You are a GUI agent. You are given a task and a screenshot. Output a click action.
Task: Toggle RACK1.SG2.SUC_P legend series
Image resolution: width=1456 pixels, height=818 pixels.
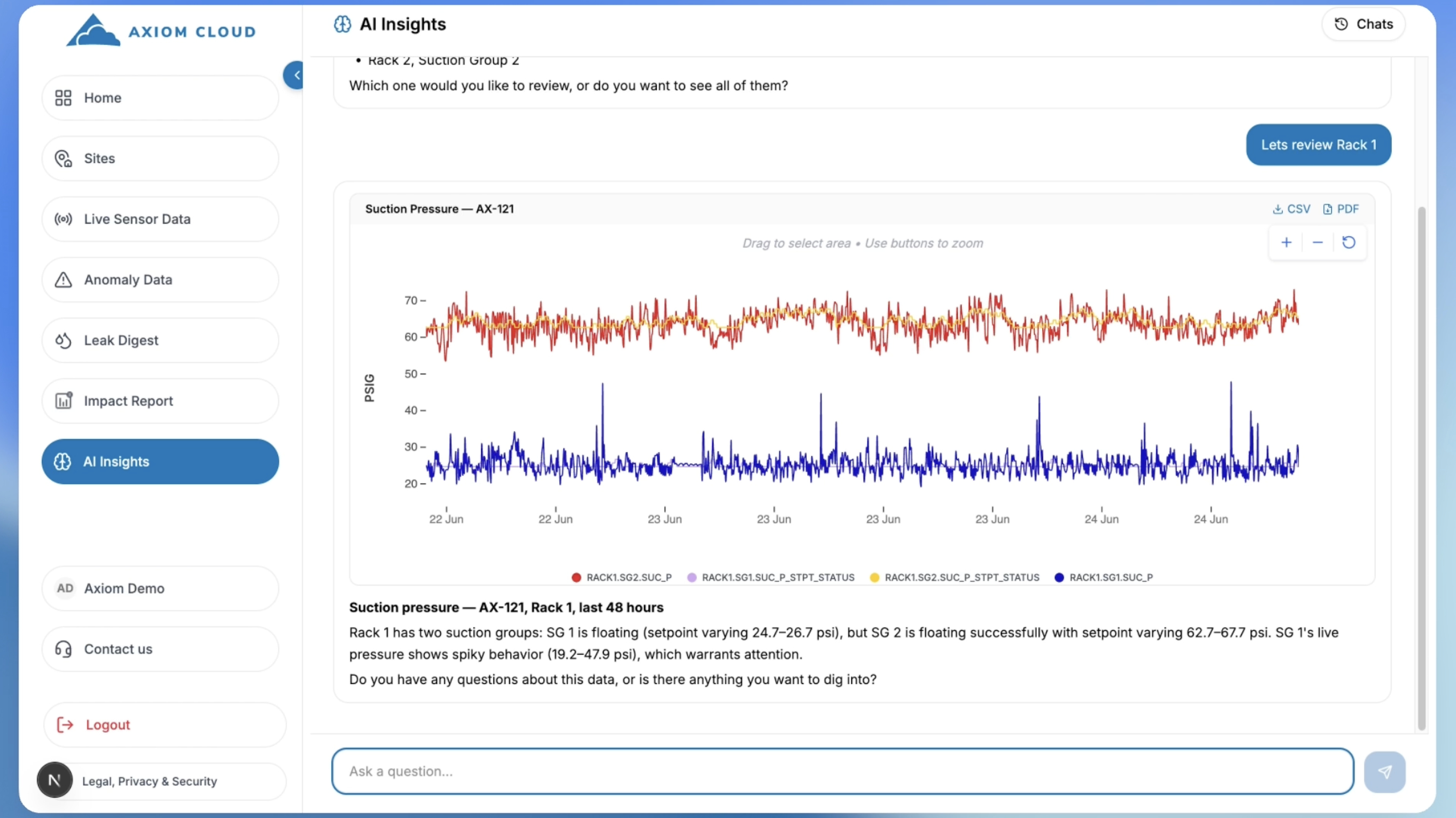point(622,578)
